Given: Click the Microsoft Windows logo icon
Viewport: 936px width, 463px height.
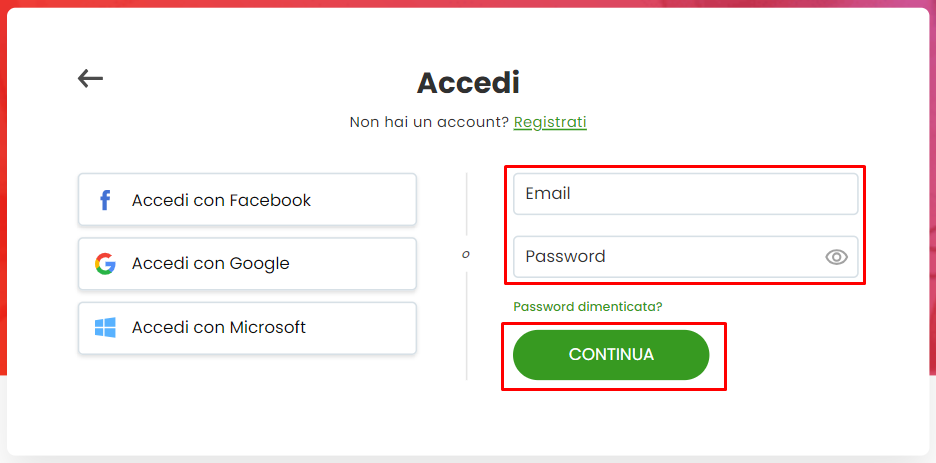Looking at the screenshot, I should coord(105,328).
